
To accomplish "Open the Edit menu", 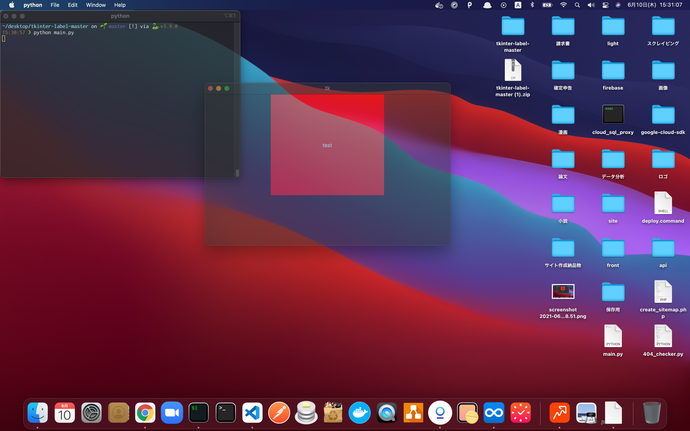I will (73, 5).
